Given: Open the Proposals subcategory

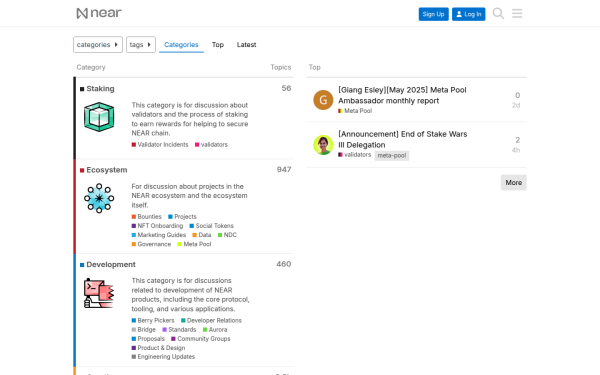Looking at the screenshot, I should [148, 339].
